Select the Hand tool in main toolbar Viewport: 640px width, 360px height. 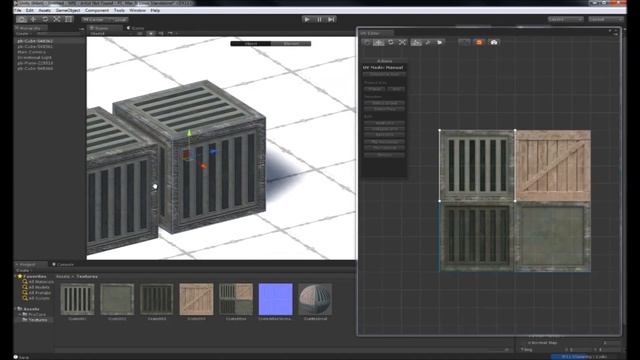(x=21, y=19)
